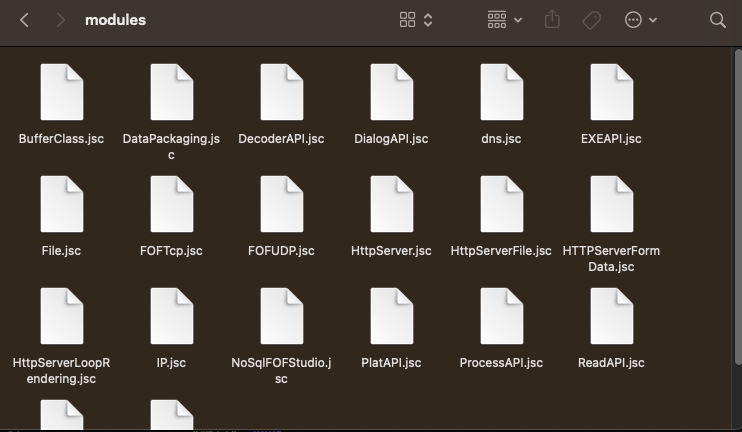The height and width of the screenshot is (432, 742).
Task: Click the DecoderAPI.jsc file name
Action: tap(282, 139)
